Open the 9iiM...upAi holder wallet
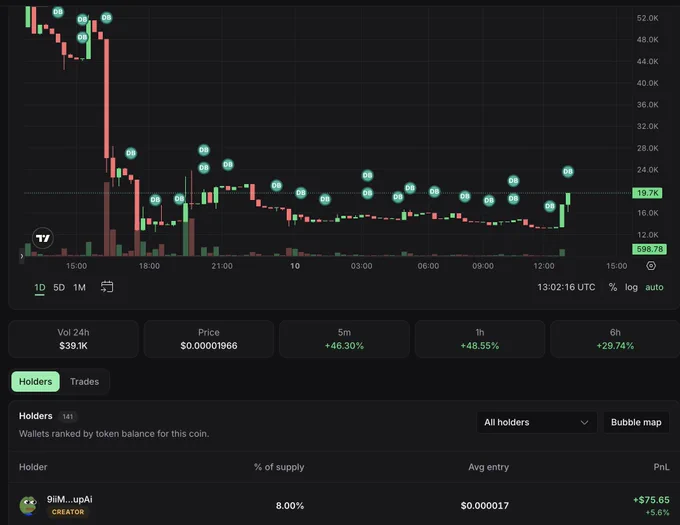Viewport: 680px width, 525px height. [x=70, y=499]
